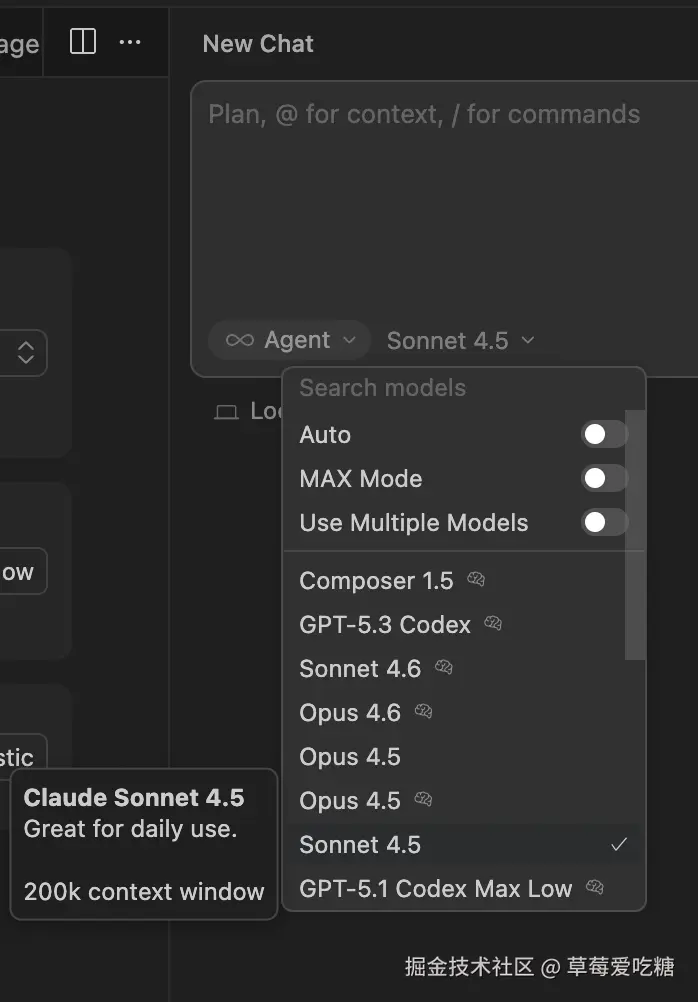
Task: Enable the Auto model toggle
Action: tap(604, 434)
